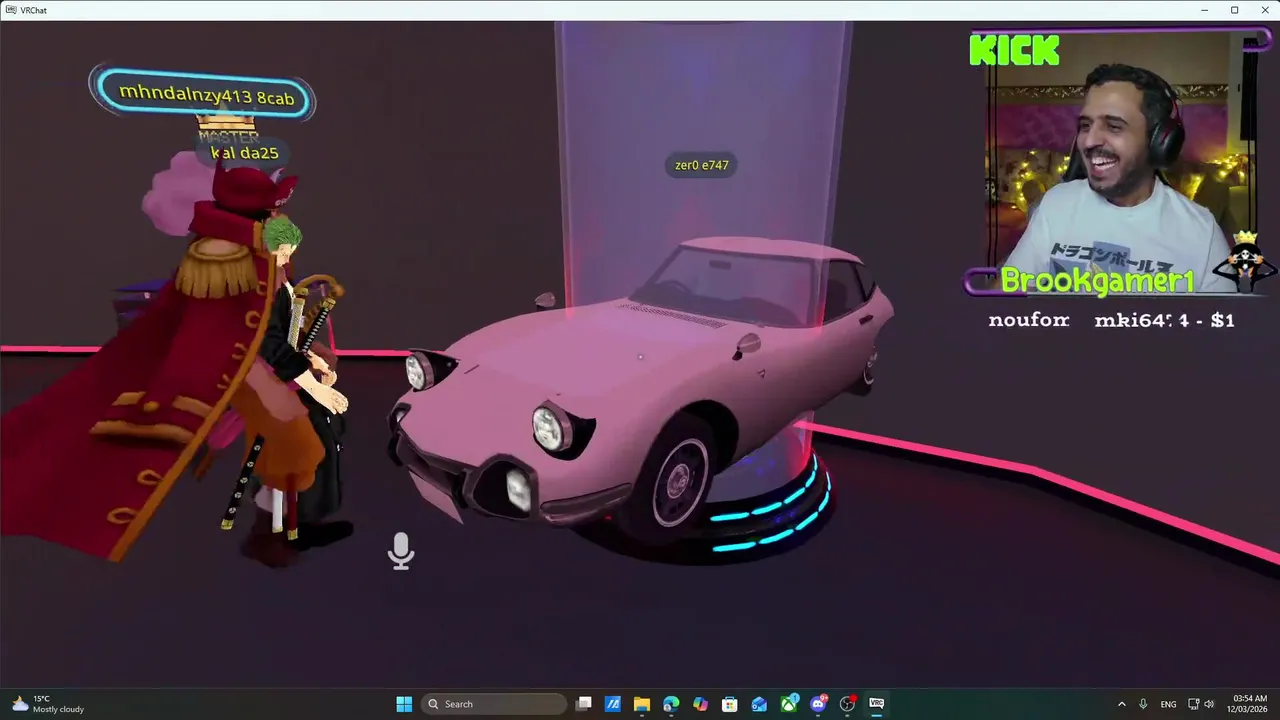The width and height of the screenshot is (1280, 720).
Task: Click the system tray microphone indicator
Action: coord(1143,704)
